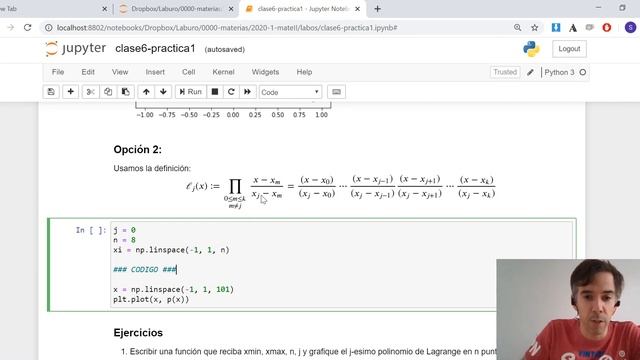Open a new browser tab
This screenshot has width=640, height=360.
point(378,9)
